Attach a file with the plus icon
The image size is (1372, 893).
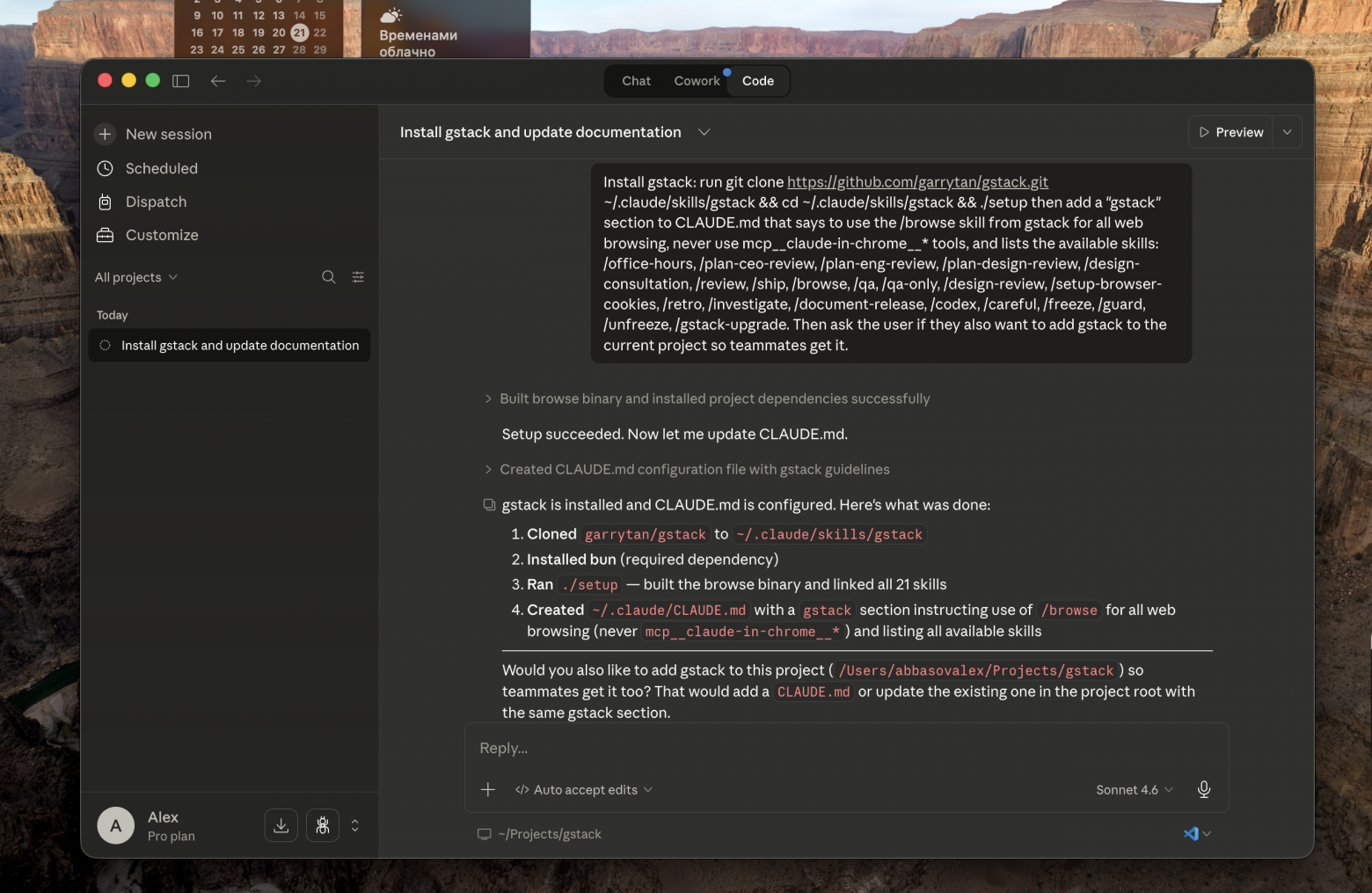(488, 789)
